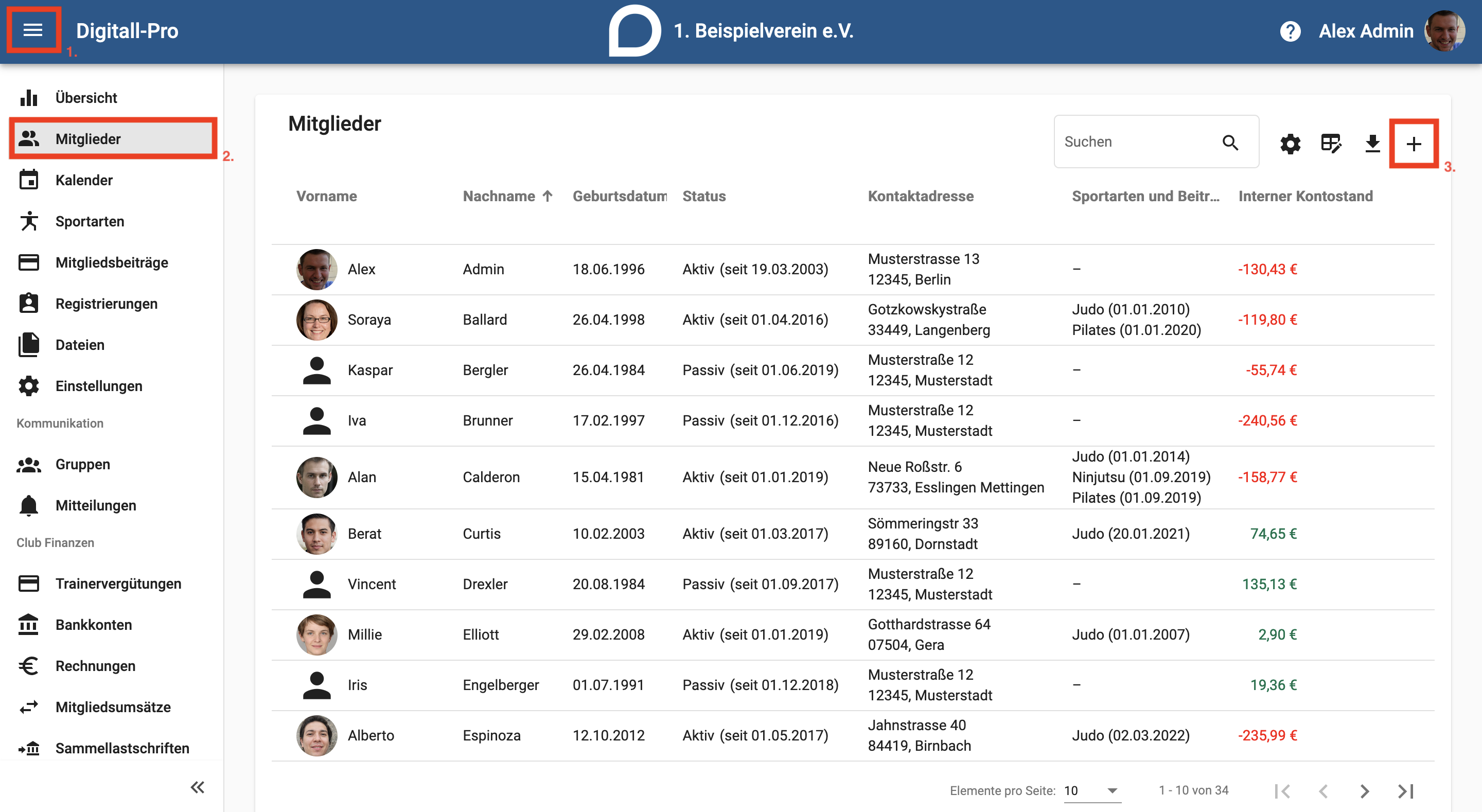Open Alex Admin profile avatar
The image size is (1482, 812).
pyautogui.click(x=1444, y=31)
